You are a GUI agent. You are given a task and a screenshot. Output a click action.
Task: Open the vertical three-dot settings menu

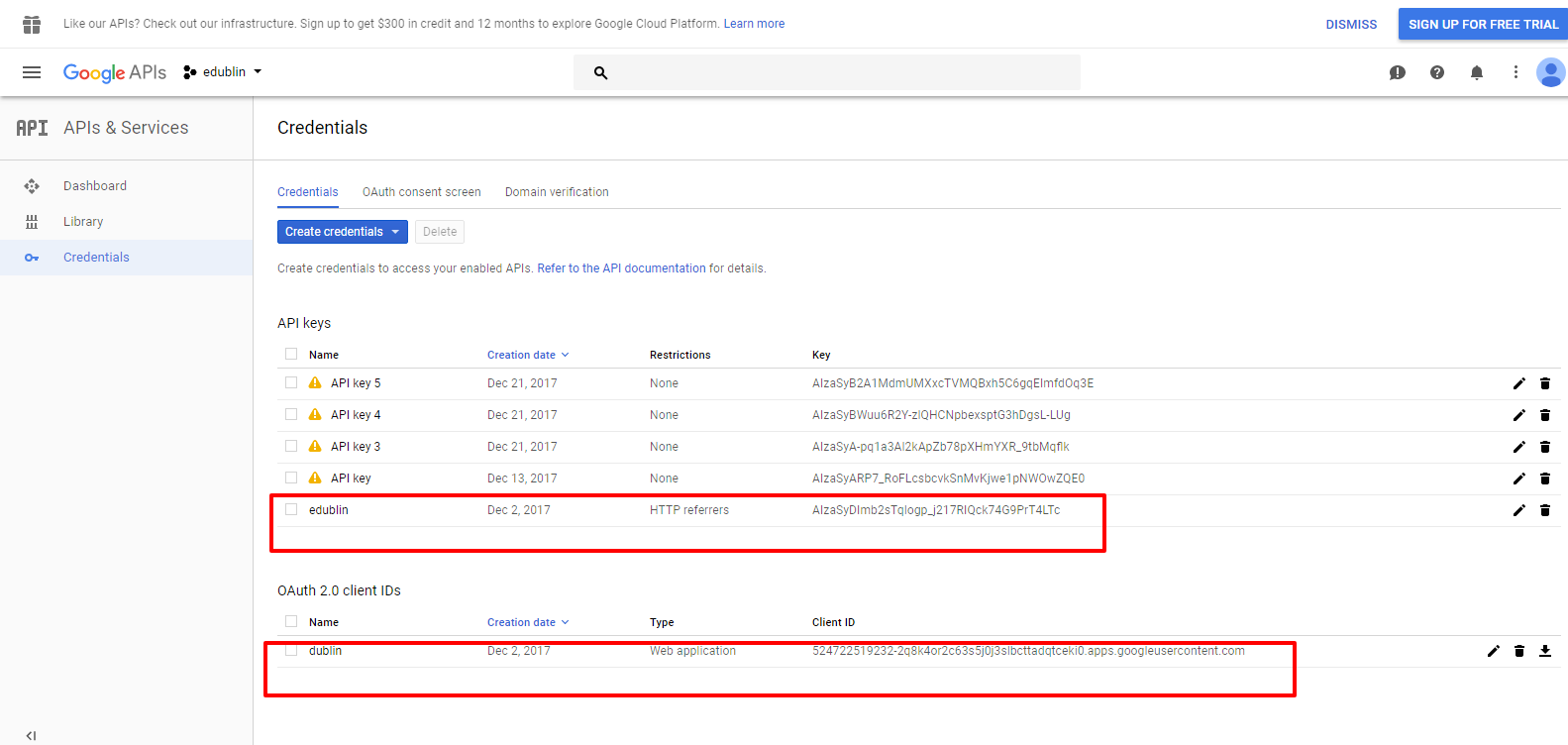(x=1515, y=72)
